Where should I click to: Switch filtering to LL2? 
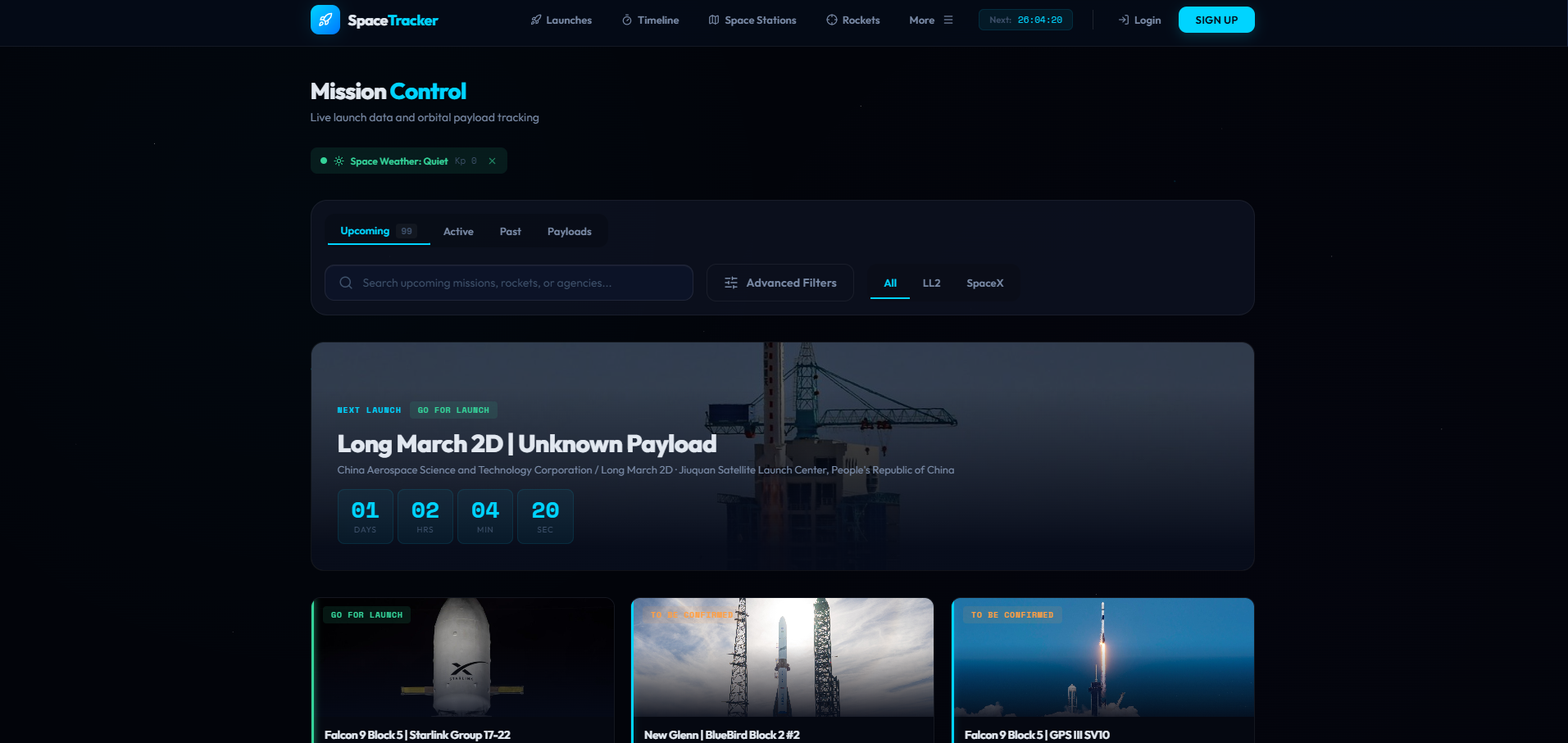tap(931, 283)
